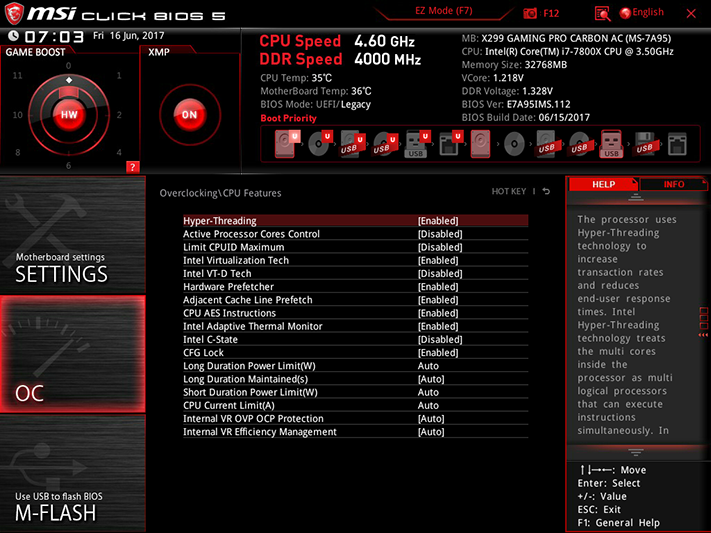Click the Game Boost dial ring

[x=69, y=114]
